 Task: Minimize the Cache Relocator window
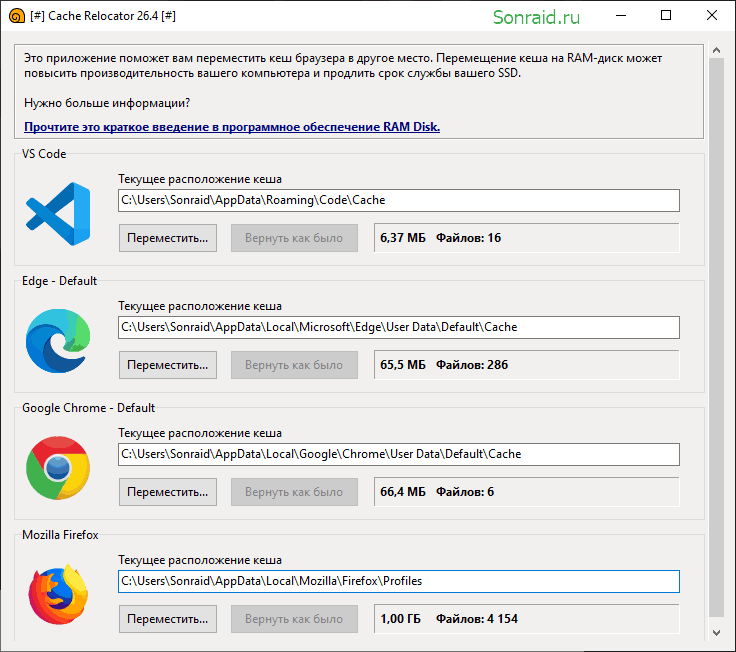click(621, 15)
